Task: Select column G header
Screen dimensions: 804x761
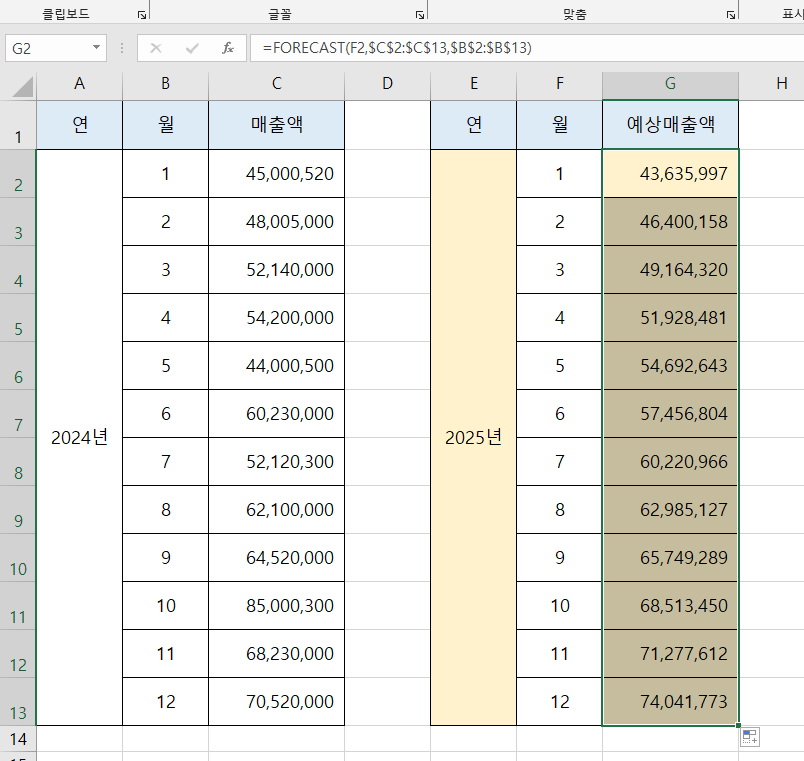Action: coord(671,84)
